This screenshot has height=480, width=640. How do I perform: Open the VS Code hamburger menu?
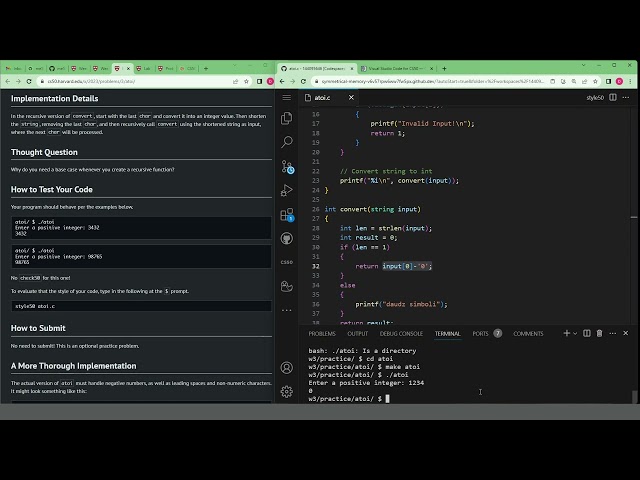(x=287, y=98)
